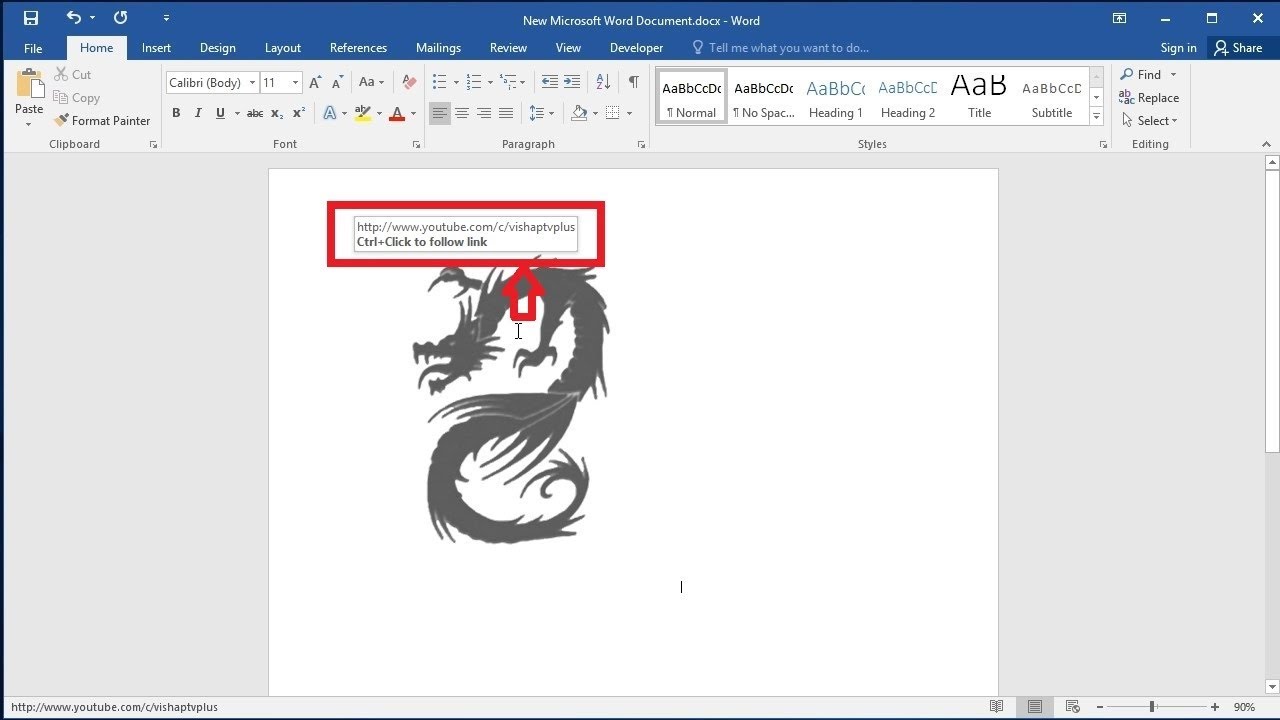Image resolution: width=1280 pixels, height=720 pixels.
Task: Apply text effects and typography
Action: 330,114
